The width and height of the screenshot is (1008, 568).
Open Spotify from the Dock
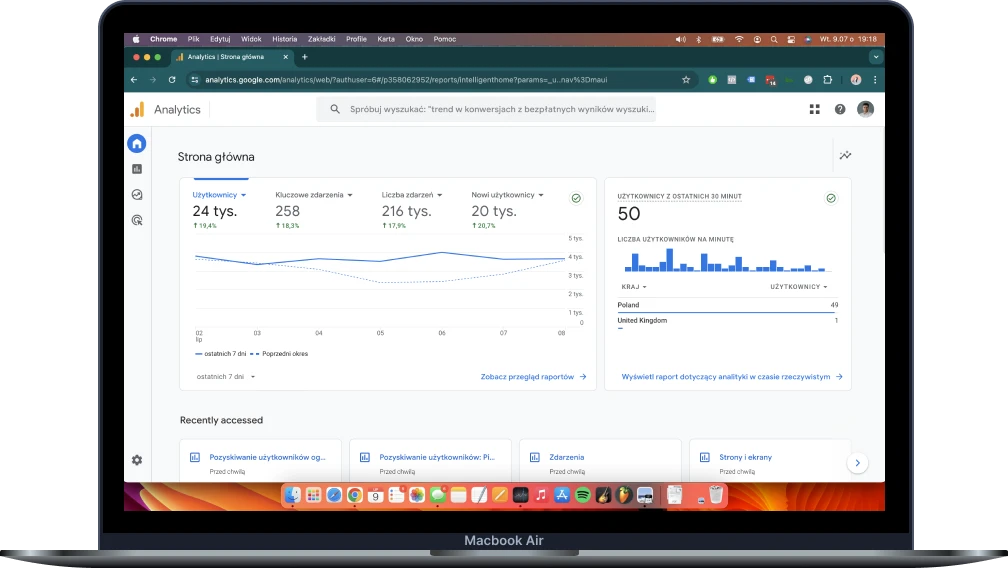(582, 495)
